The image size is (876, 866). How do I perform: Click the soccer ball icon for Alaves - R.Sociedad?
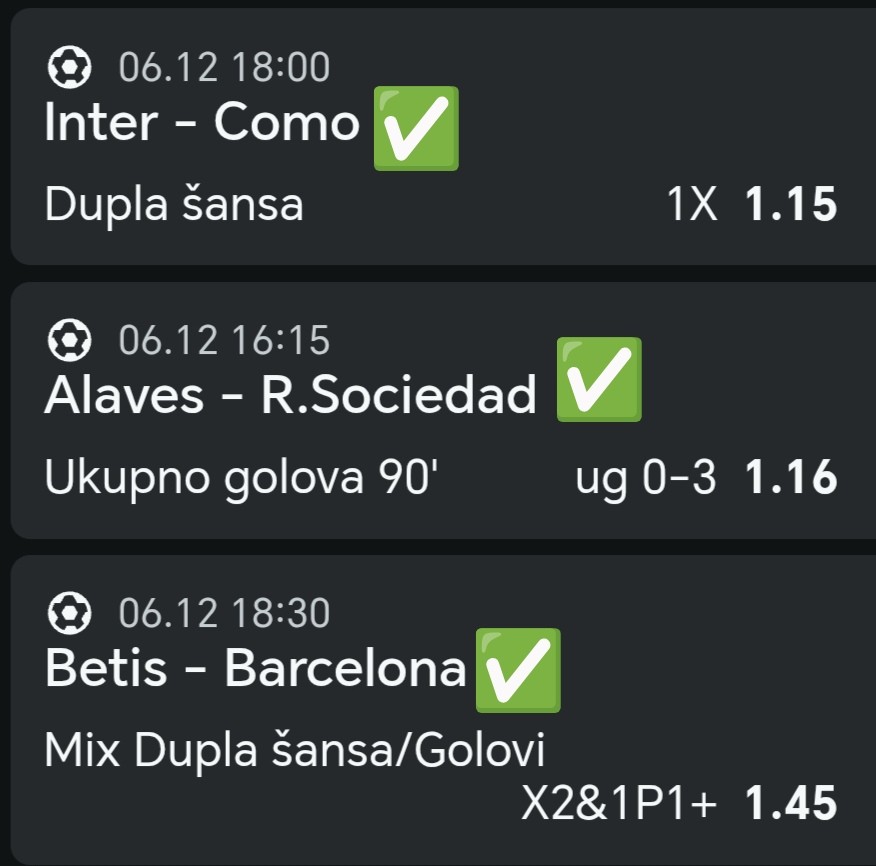69,341
